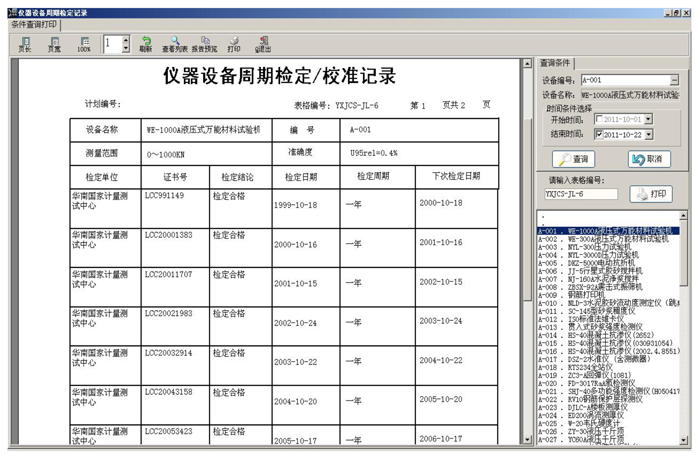
Task: Click the 表格编号 YXJCS-JL-6 input field
Action: coord(584,194)
